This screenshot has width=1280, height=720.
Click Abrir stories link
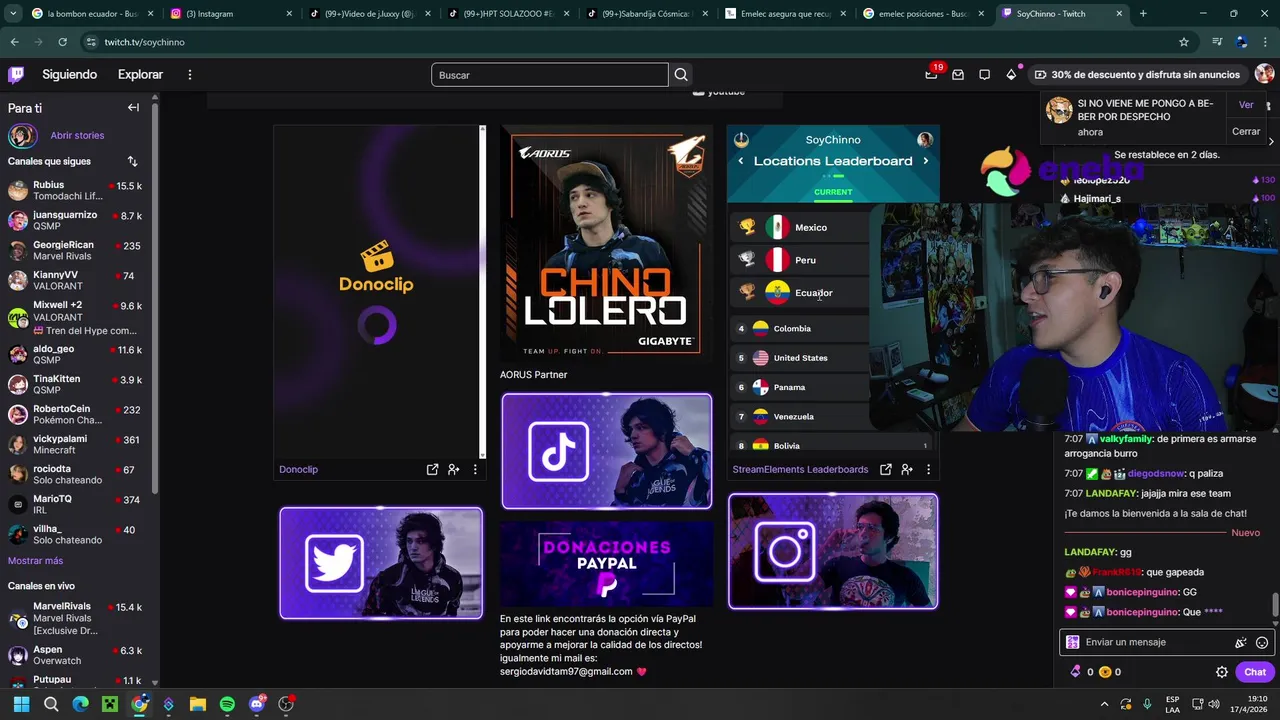tap(77, 135)
